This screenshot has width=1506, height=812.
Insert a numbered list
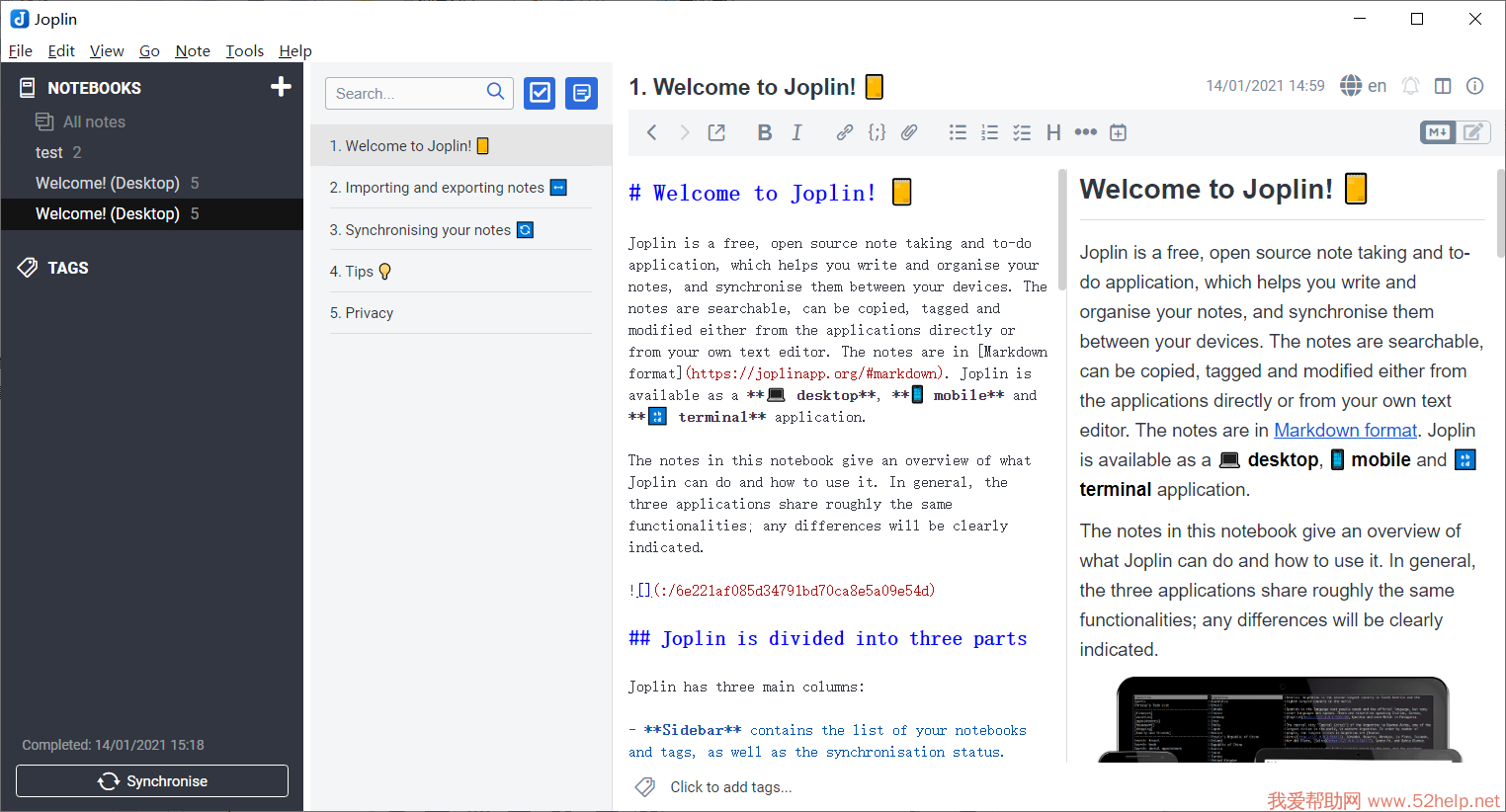pyautogui.click(x=989, y=132)
